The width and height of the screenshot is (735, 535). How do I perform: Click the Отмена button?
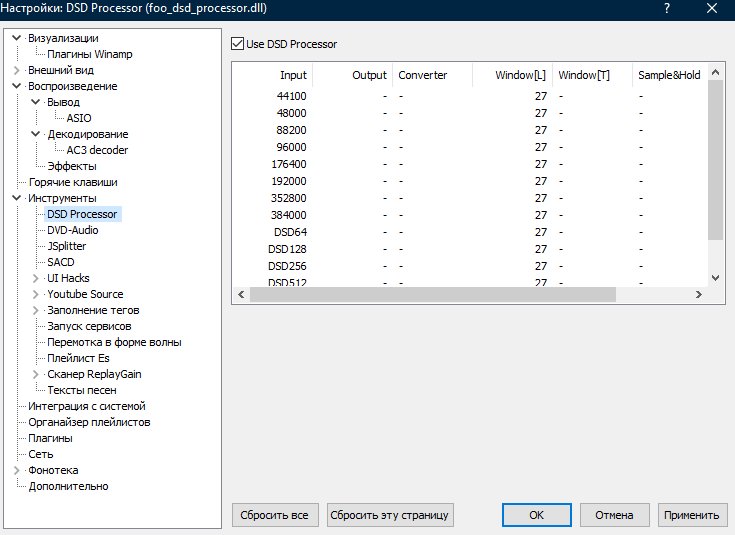pos(614,515)
